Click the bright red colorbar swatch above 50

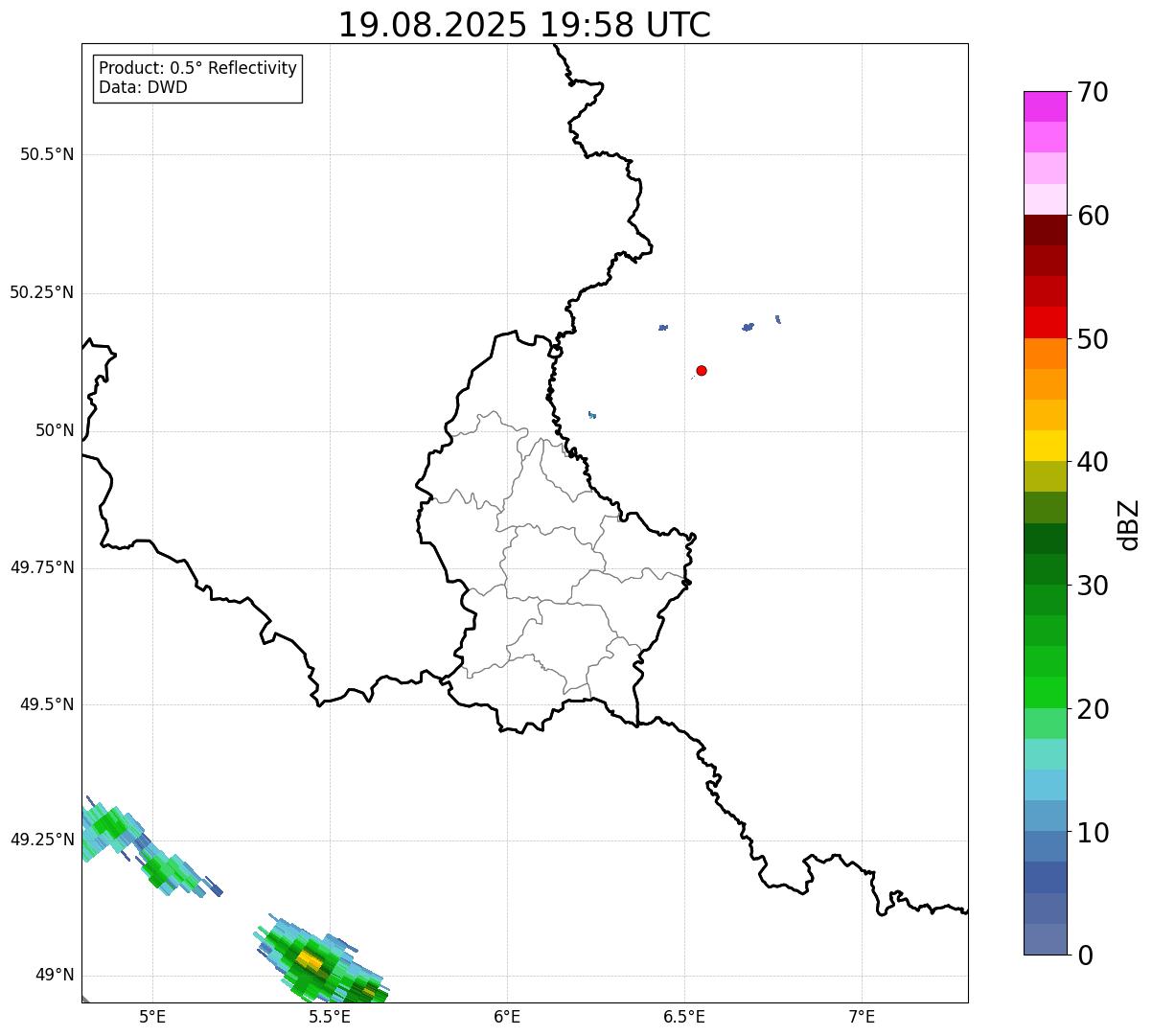(x=1045, y=322)
